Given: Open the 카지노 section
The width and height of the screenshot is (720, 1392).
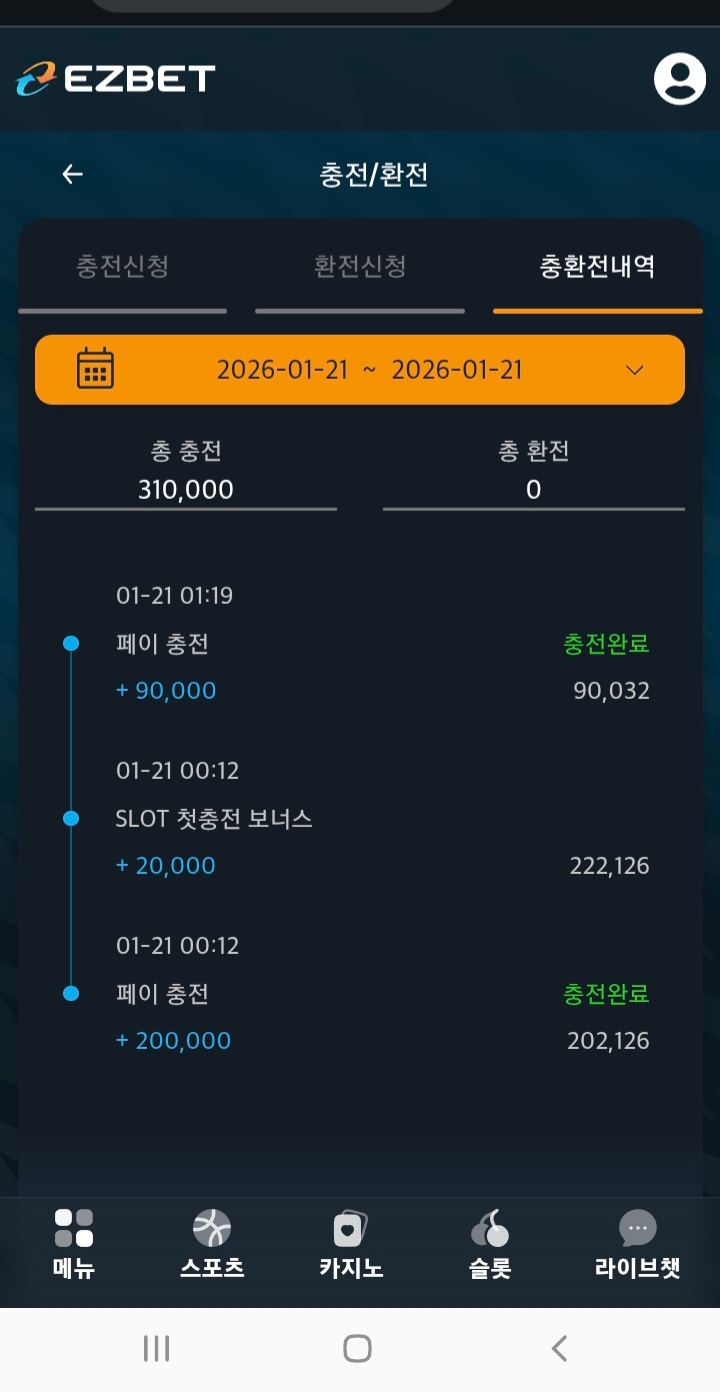Looking at the screenshot, I should (x=351, y=1244).
